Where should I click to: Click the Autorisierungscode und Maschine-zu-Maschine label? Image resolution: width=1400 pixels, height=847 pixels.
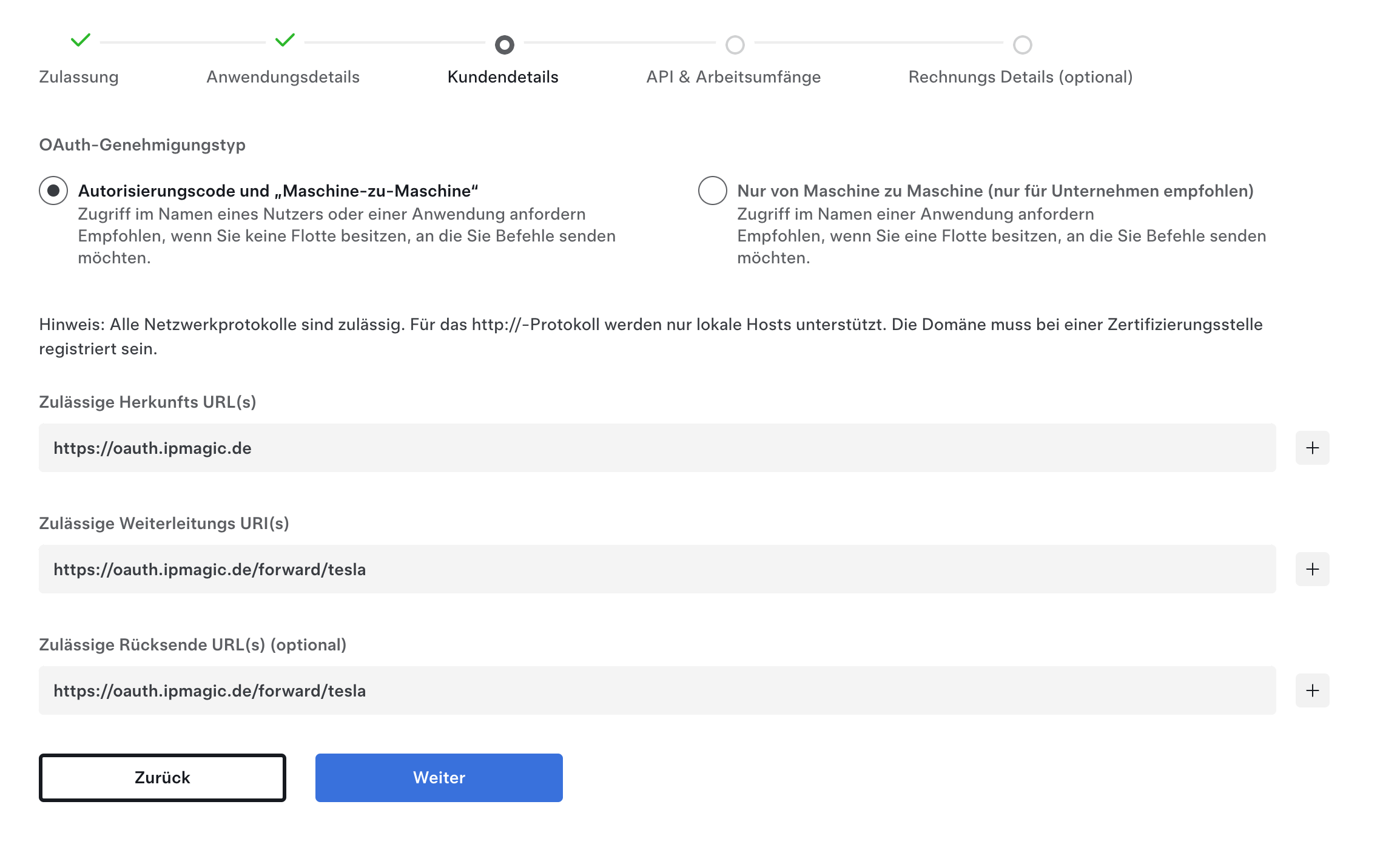tap(278, 191)
